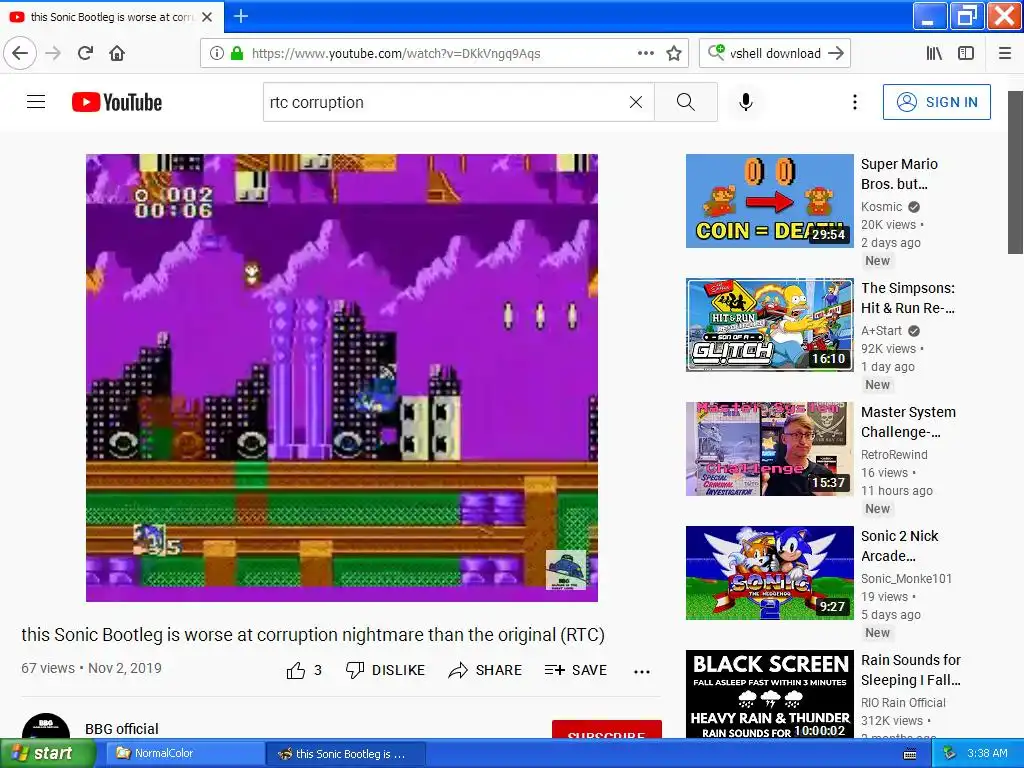The image size is (1024, 768).
Task: Visit the Sonic_Monke101 channel
Action: coord(906,579)
